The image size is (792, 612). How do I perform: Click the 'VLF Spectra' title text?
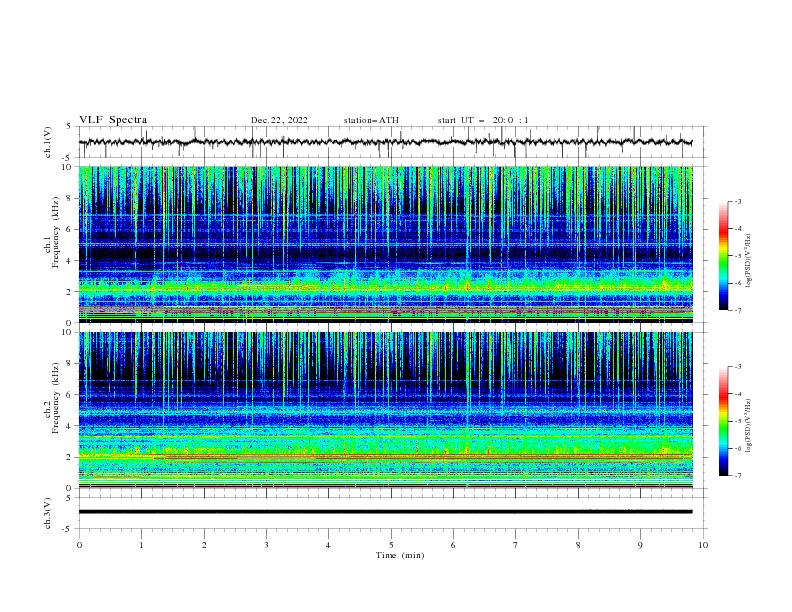pyautogui.click(x=113, y=120)
